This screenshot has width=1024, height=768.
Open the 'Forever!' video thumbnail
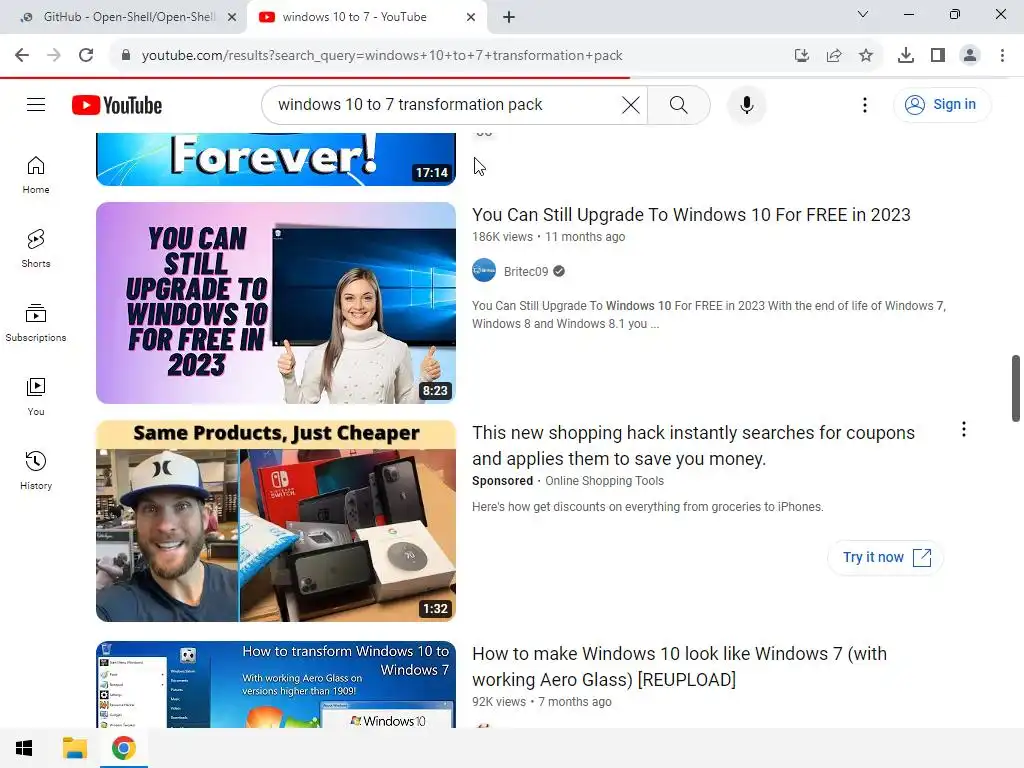276,159
